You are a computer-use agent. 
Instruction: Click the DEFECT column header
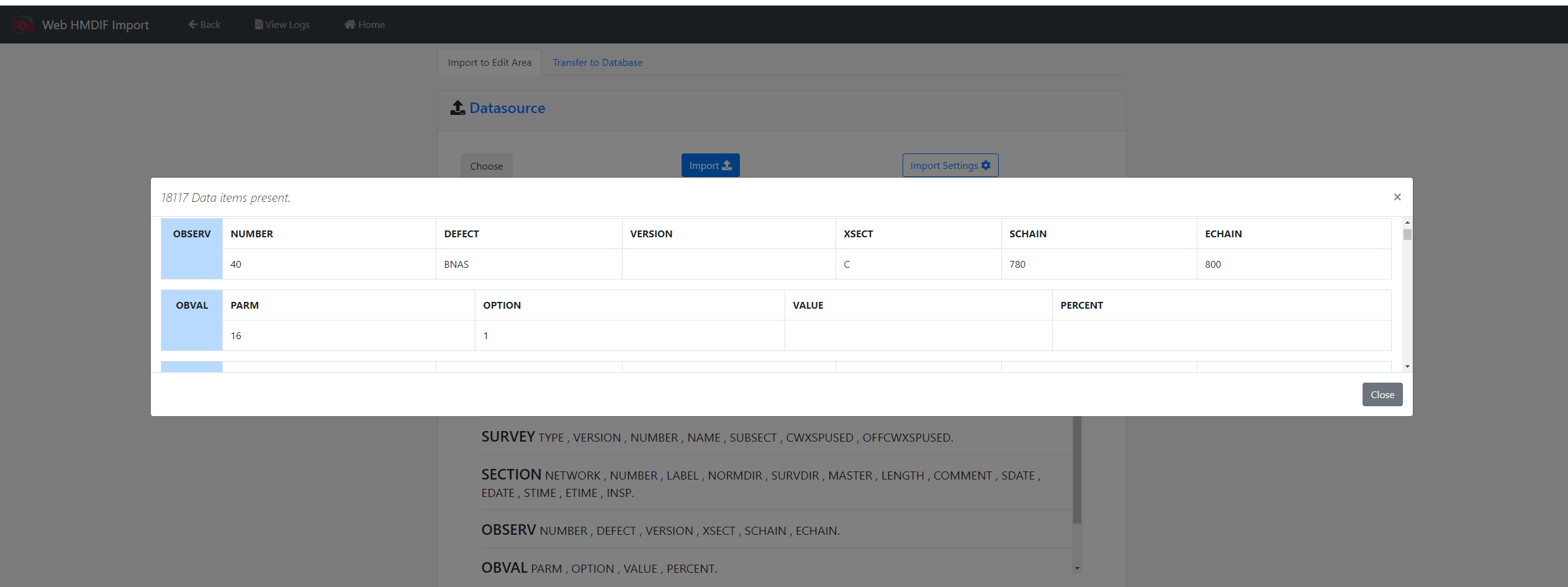pos(529,234)
